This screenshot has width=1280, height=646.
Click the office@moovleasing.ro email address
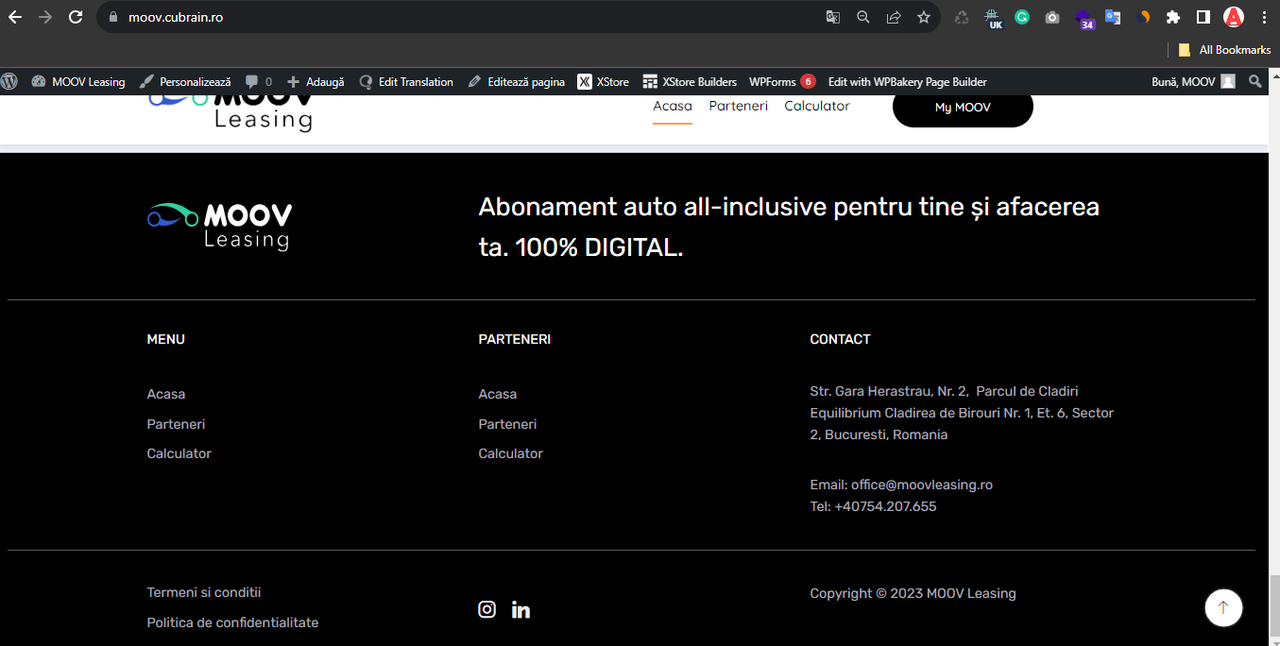coord(922,485)
